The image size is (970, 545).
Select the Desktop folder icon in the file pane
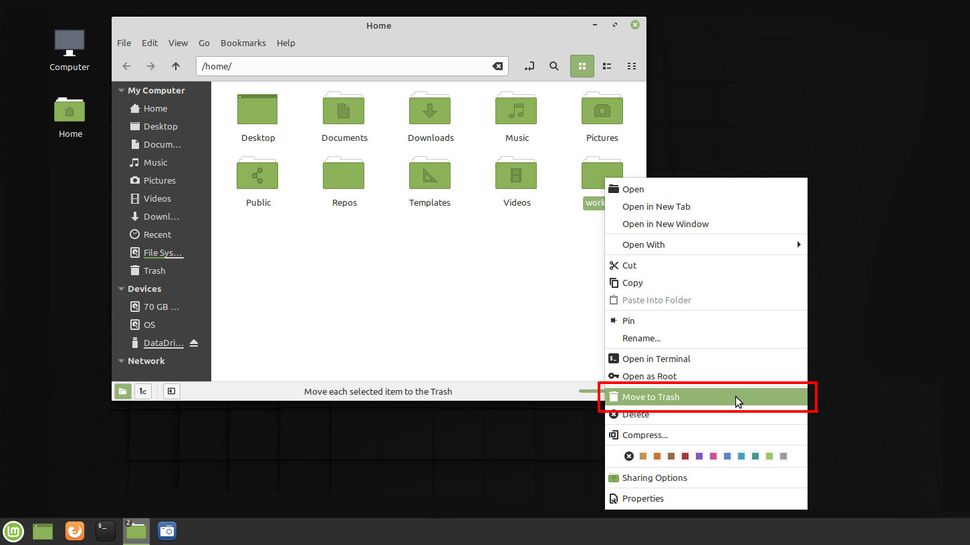257,109
